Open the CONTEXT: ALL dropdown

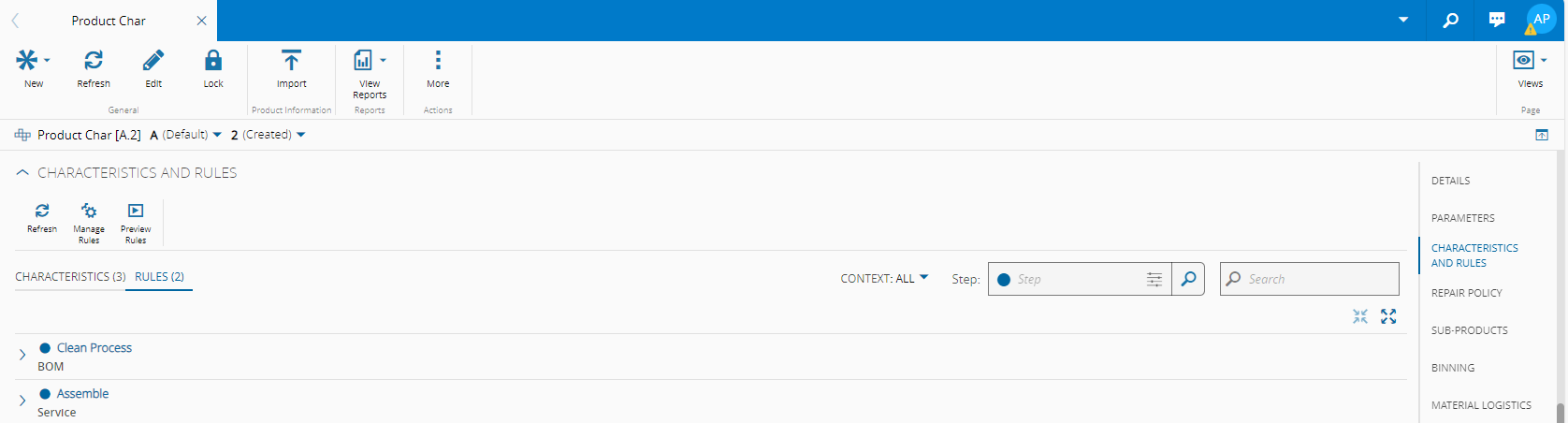point(884,278)
